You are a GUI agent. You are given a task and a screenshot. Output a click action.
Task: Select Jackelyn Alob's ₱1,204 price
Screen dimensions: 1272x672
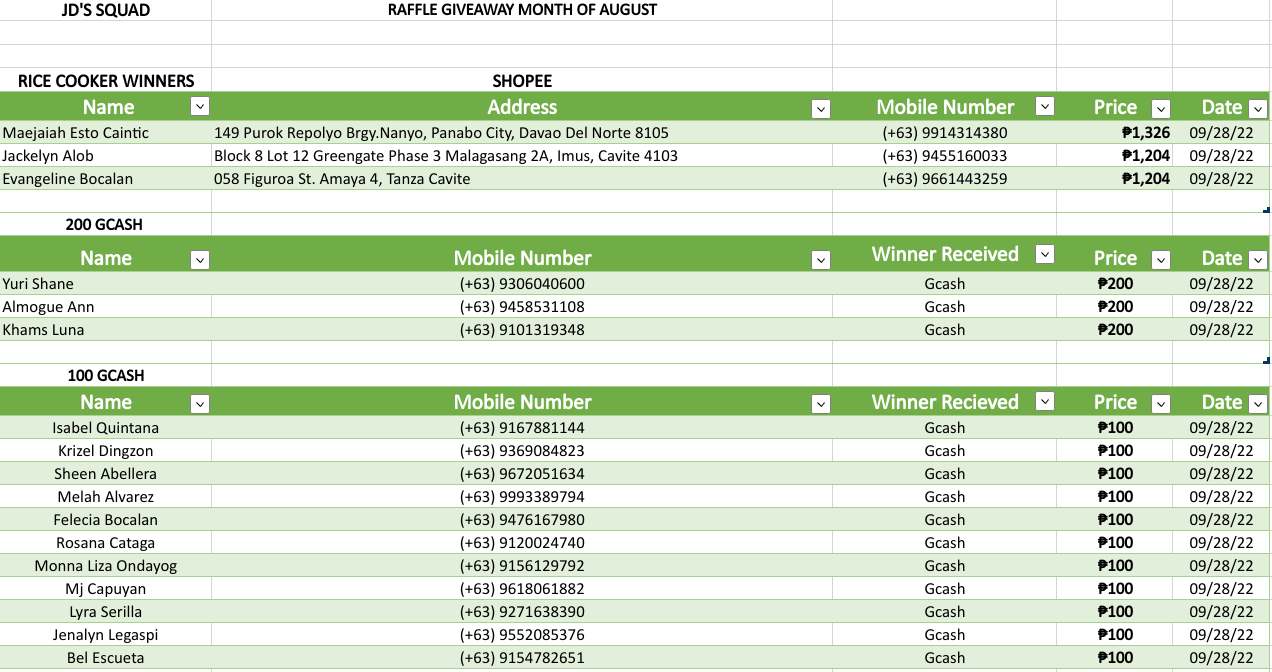1146,156
